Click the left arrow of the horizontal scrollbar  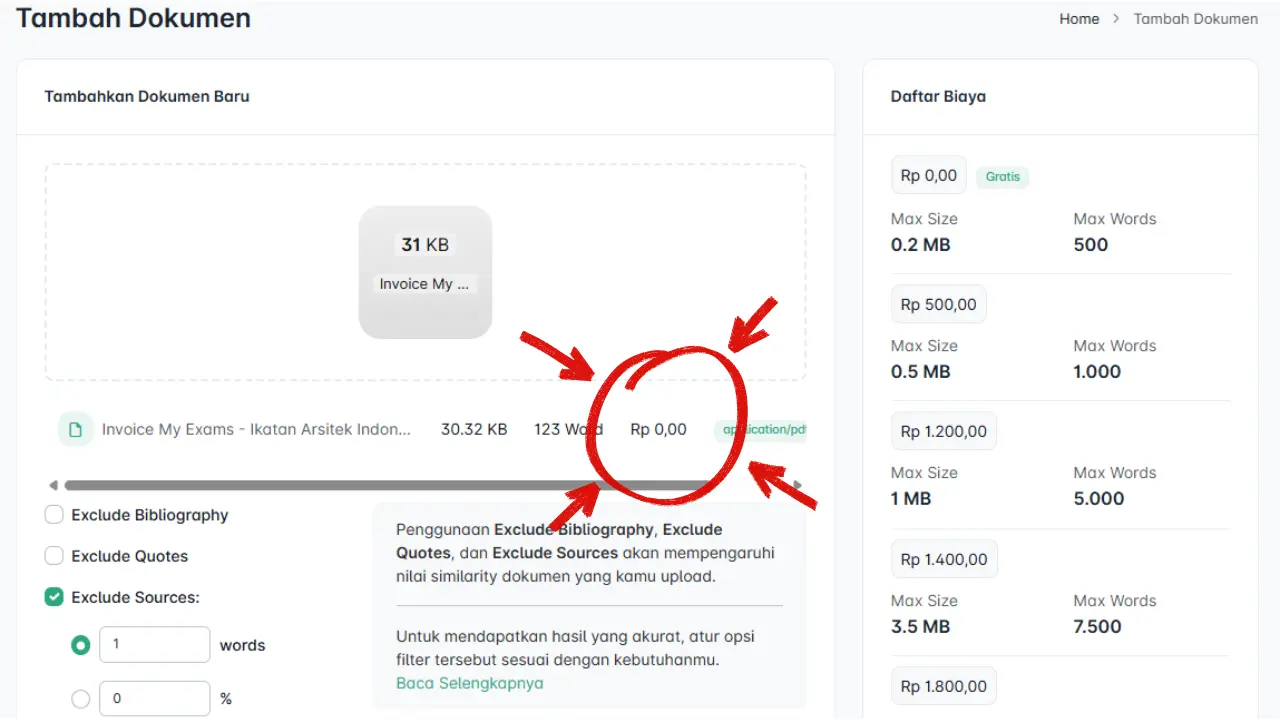(53, 486)
